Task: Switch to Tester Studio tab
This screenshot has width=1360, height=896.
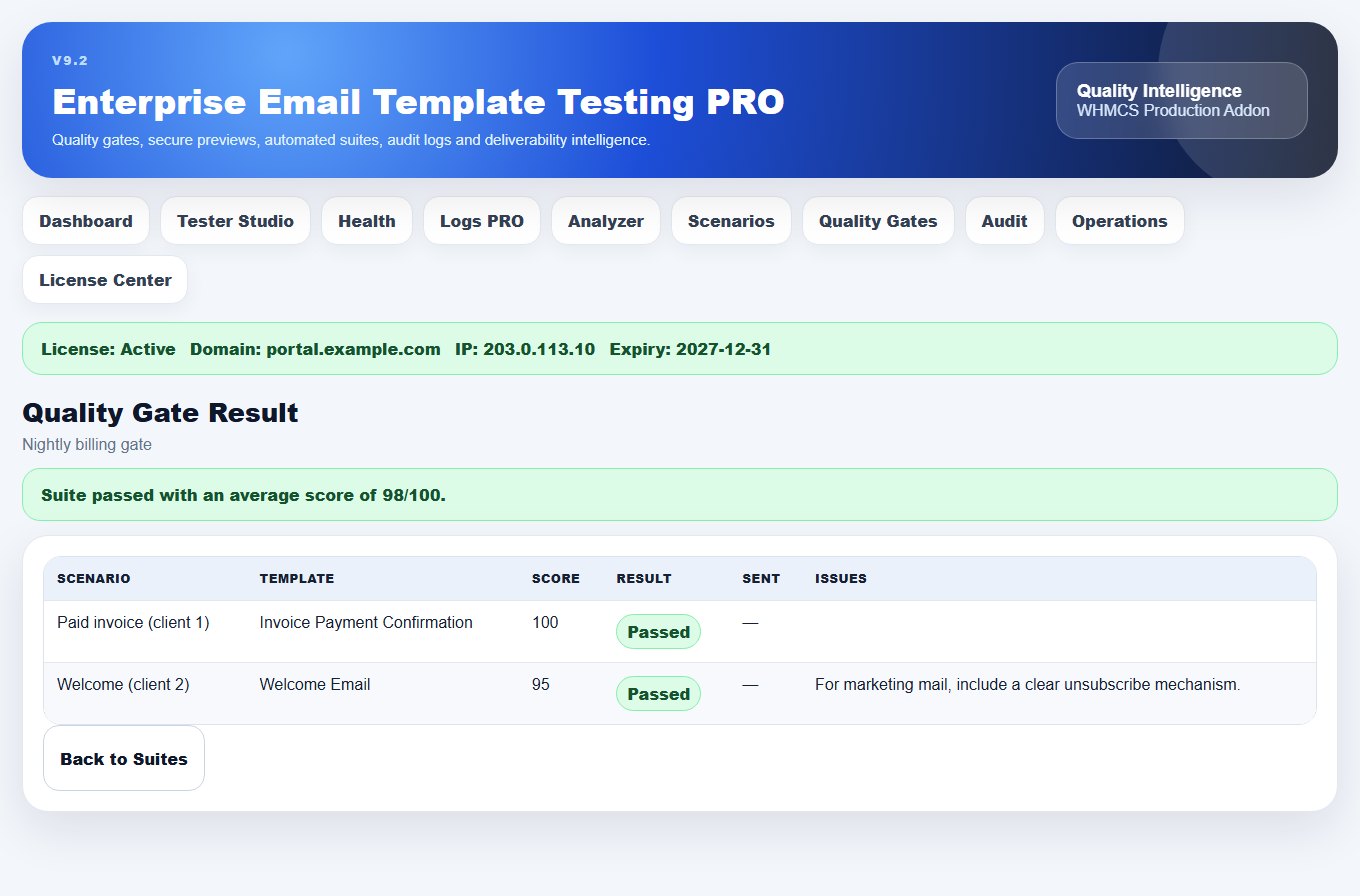Action: pos(235,221)
